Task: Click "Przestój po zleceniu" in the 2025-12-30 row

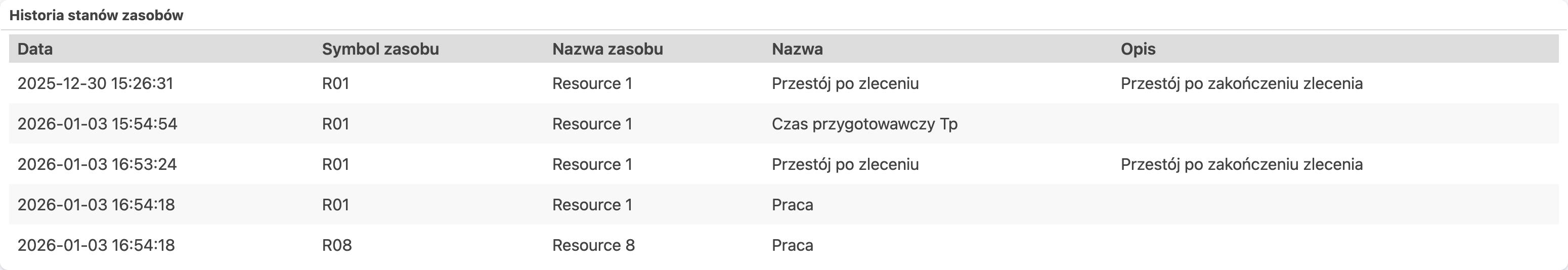Action: (x=845, y=83)
